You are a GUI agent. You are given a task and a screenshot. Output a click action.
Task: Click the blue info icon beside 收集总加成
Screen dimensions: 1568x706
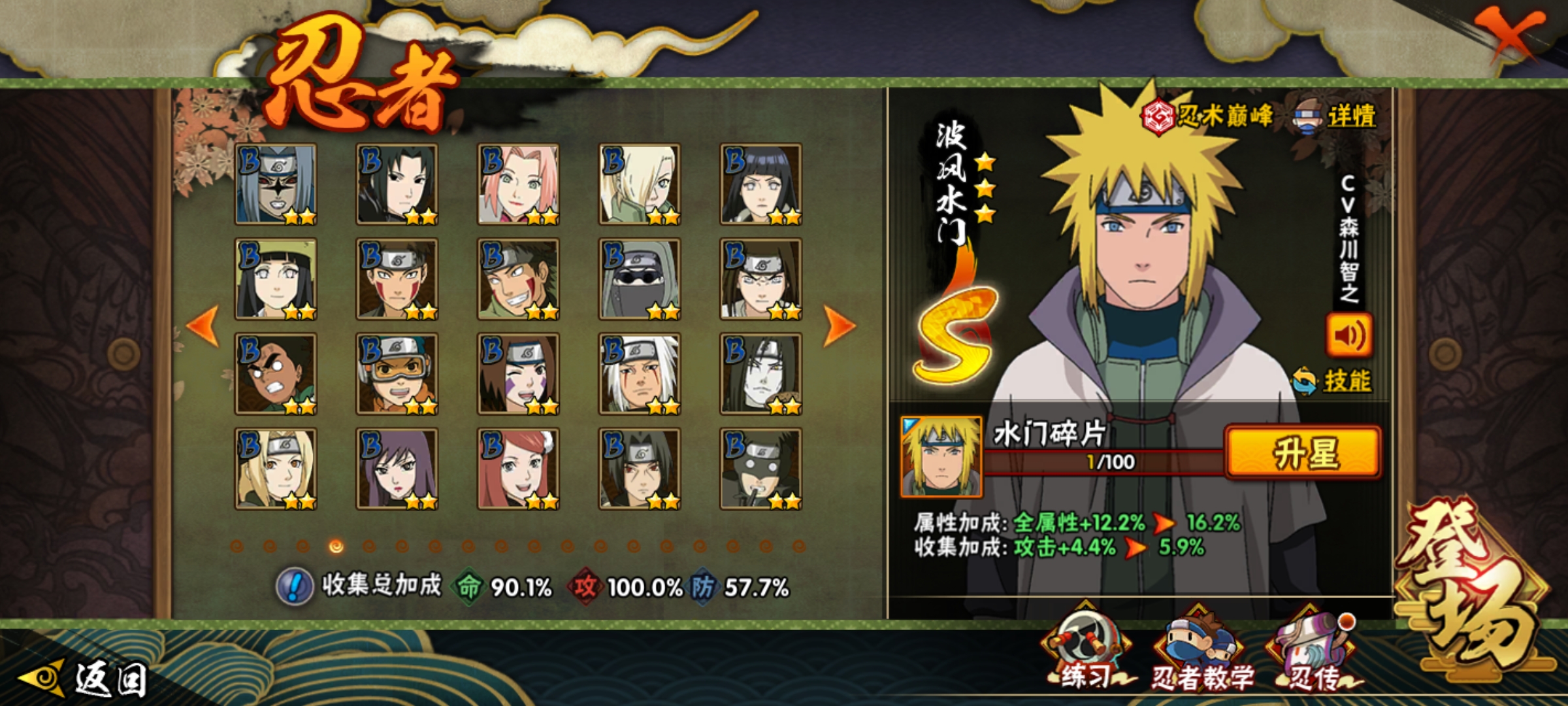(295, 586)
